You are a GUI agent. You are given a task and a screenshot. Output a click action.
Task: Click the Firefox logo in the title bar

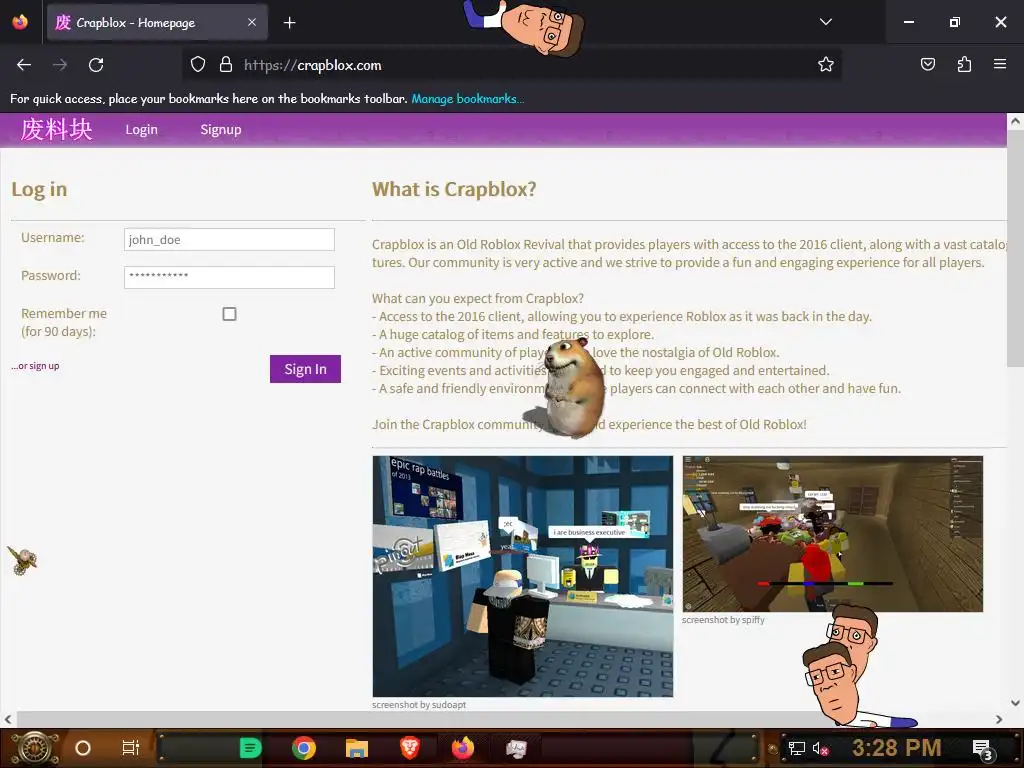(x=20, y=22)
